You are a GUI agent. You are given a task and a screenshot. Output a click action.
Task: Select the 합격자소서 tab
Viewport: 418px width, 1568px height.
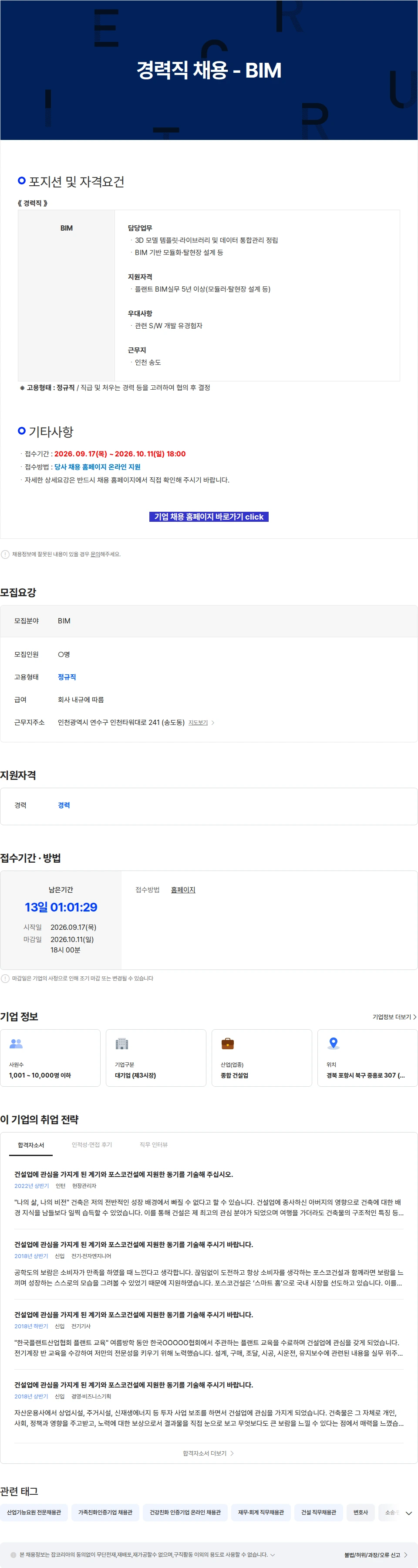pos(31,1145)
